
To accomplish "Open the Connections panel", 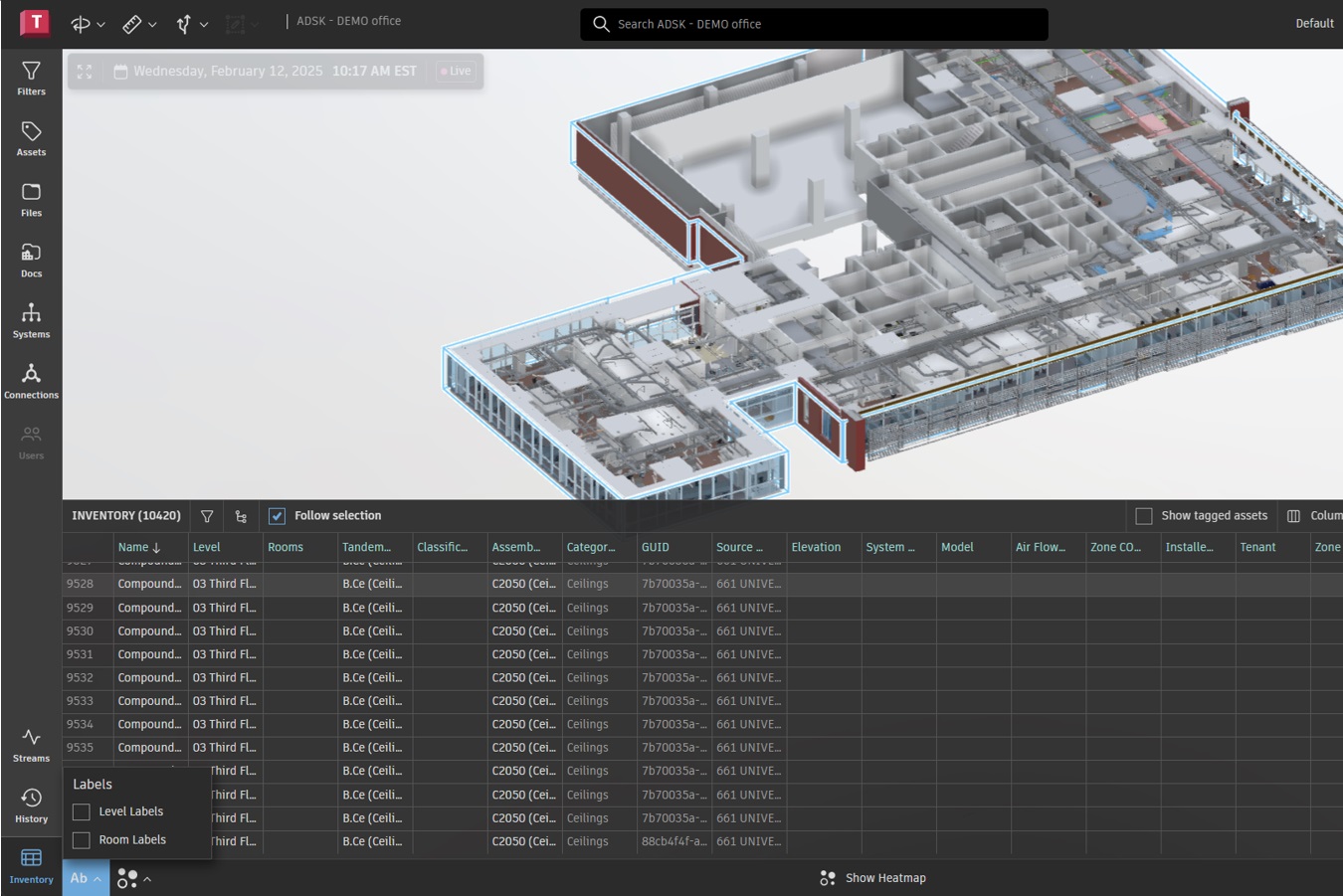I will 31,381.
